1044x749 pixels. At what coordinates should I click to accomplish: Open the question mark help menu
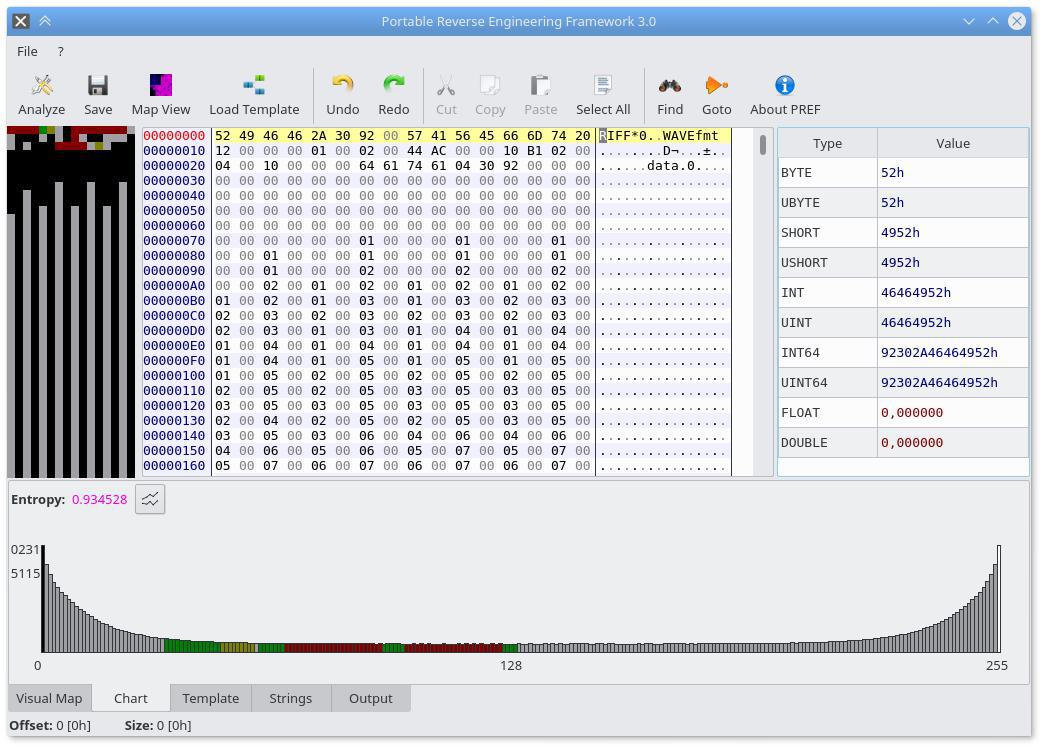(60, 51)
